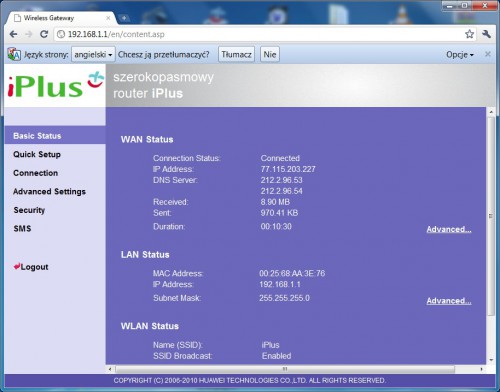Viewport: 500px width, 392px height.
Task: Click the WLAN Status heading
Action: tap(150, 326)
